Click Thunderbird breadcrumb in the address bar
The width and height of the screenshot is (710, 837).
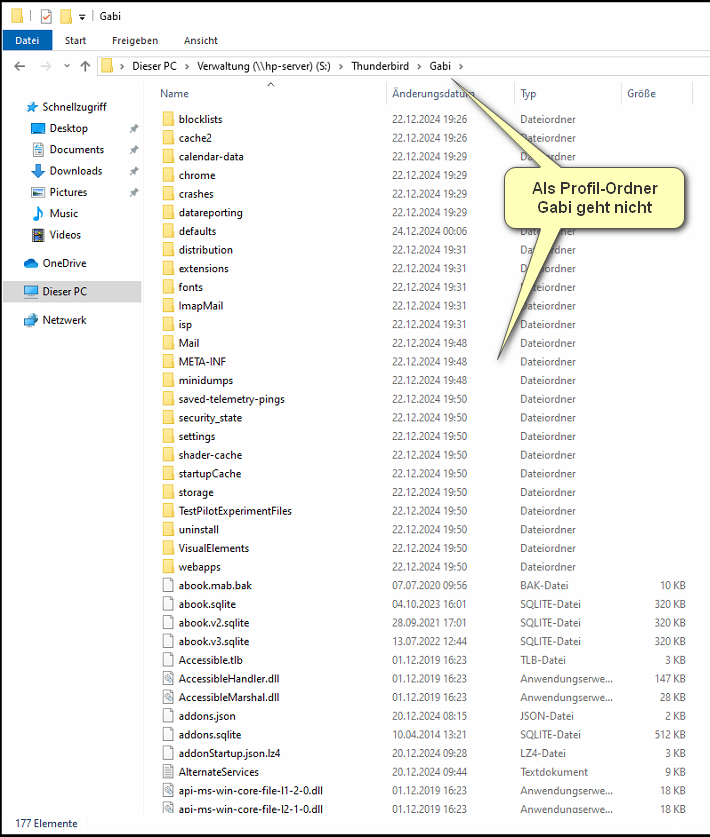[x=380, y=66]
